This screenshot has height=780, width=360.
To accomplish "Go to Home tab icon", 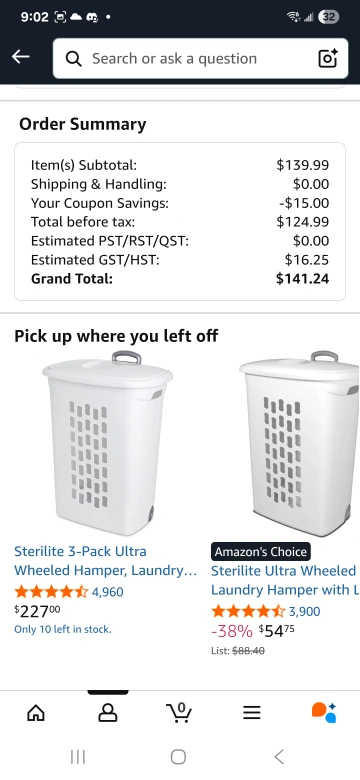I will pos(36,713).
